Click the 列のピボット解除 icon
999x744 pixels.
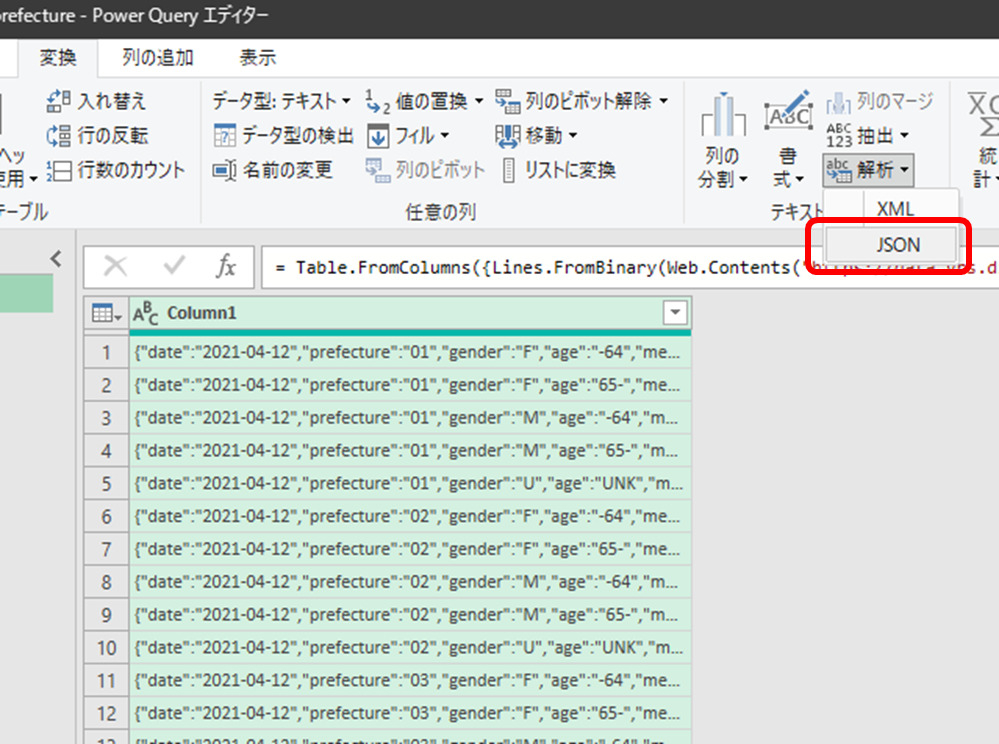point(507,101)
